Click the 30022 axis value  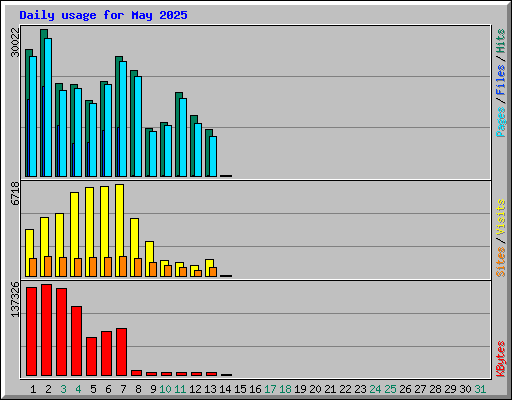[15, 42]
